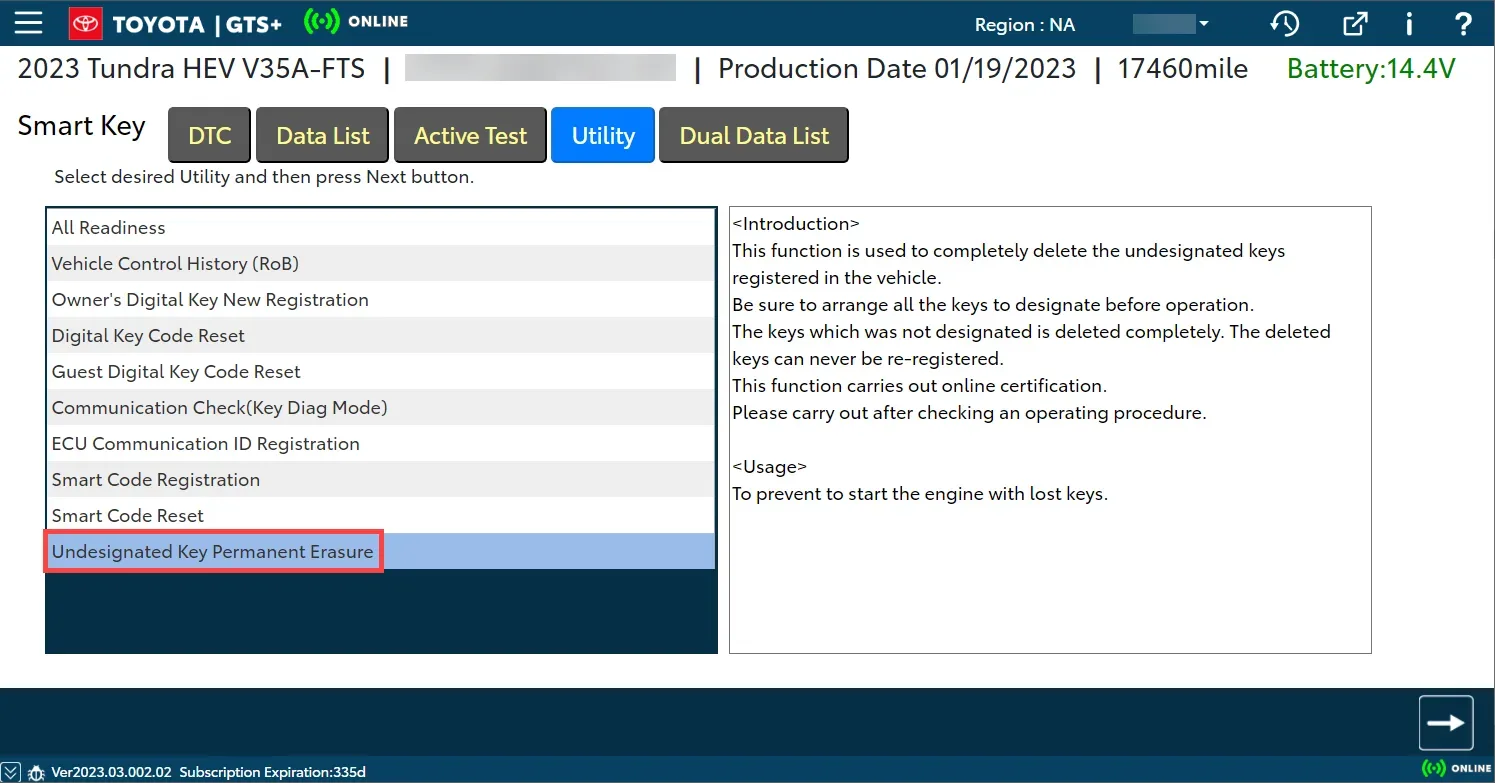Open the Dual Data List tab

[754, 135]
